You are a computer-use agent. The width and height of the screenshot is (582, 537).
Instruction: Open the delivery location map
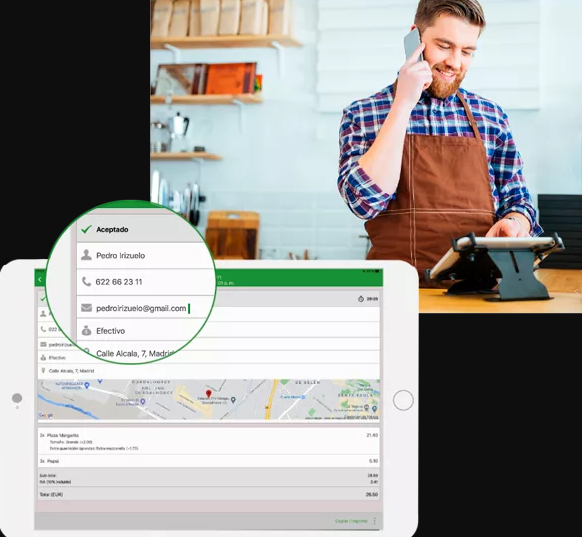click(209, 399)
